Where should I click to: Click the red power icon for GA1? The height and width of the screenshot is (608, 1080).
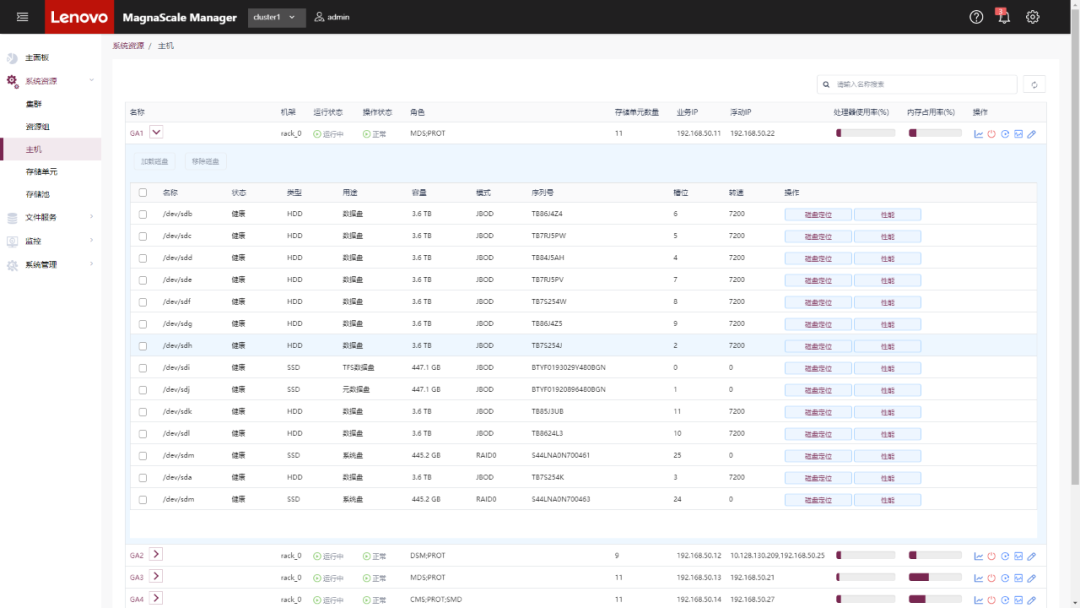pos(992,134)
